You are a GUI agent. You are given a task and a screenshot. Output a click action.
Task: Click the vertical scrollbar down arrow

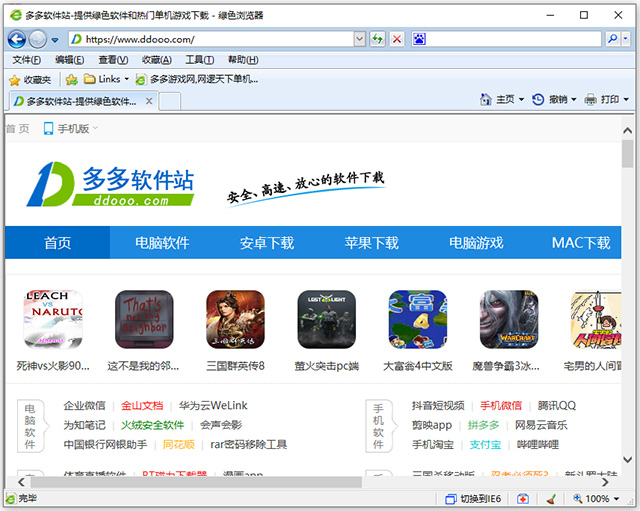(x=627, y=460)
